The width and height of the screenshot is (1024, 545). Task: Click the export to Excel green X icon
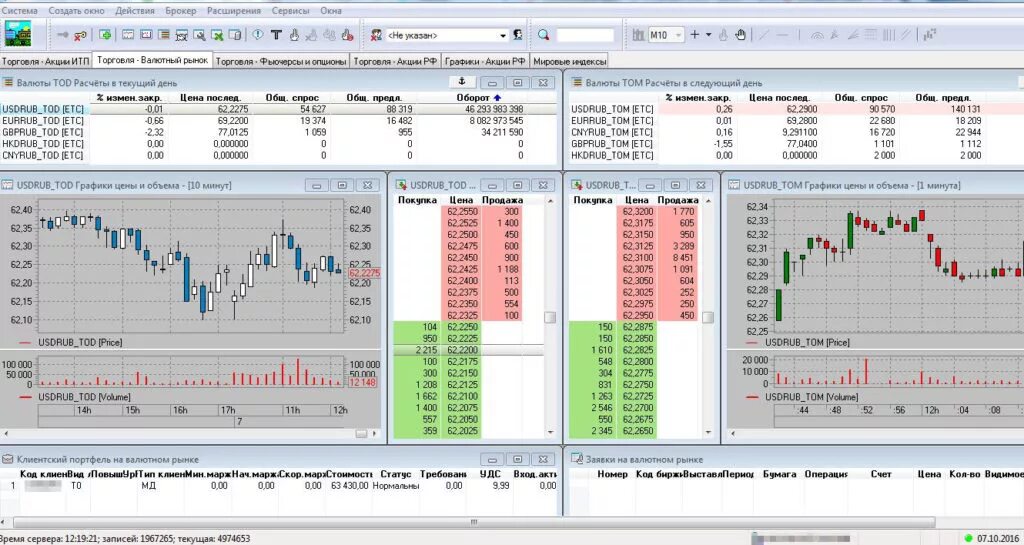217,35
